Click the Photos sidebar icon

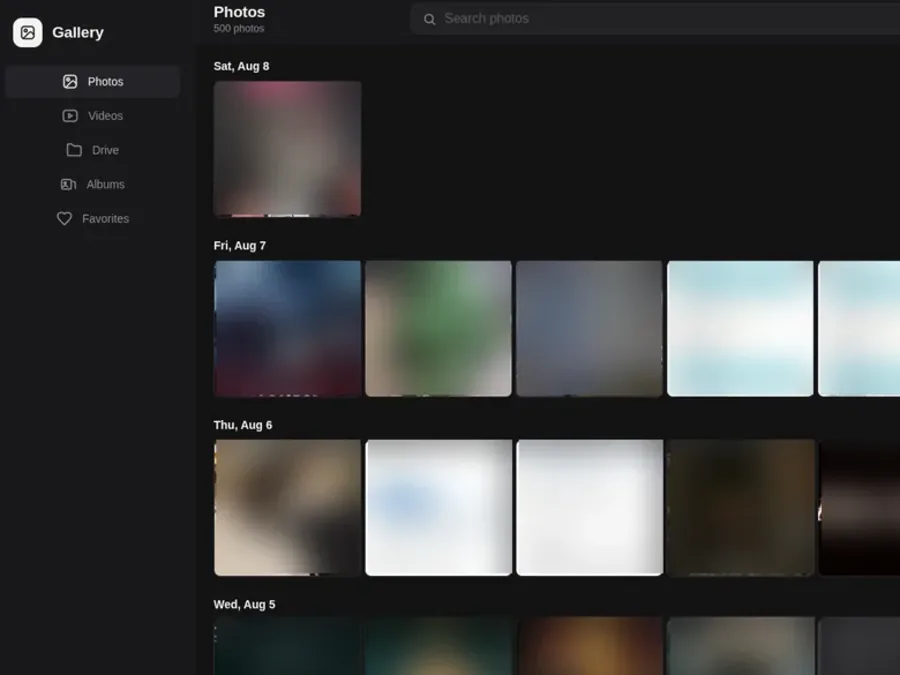pyautogui.click(x=70, y=82)
